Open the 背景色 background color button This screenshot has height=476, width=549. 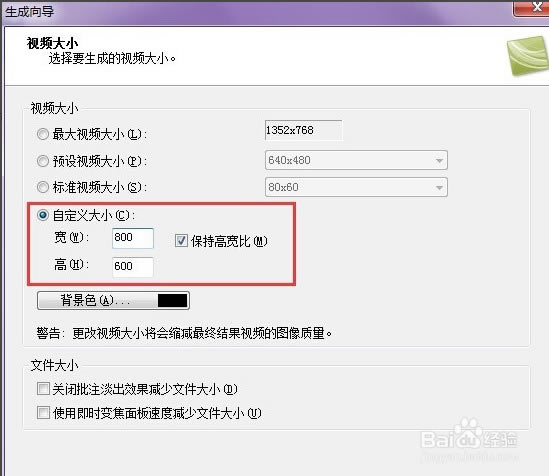(x=113, y=300)
